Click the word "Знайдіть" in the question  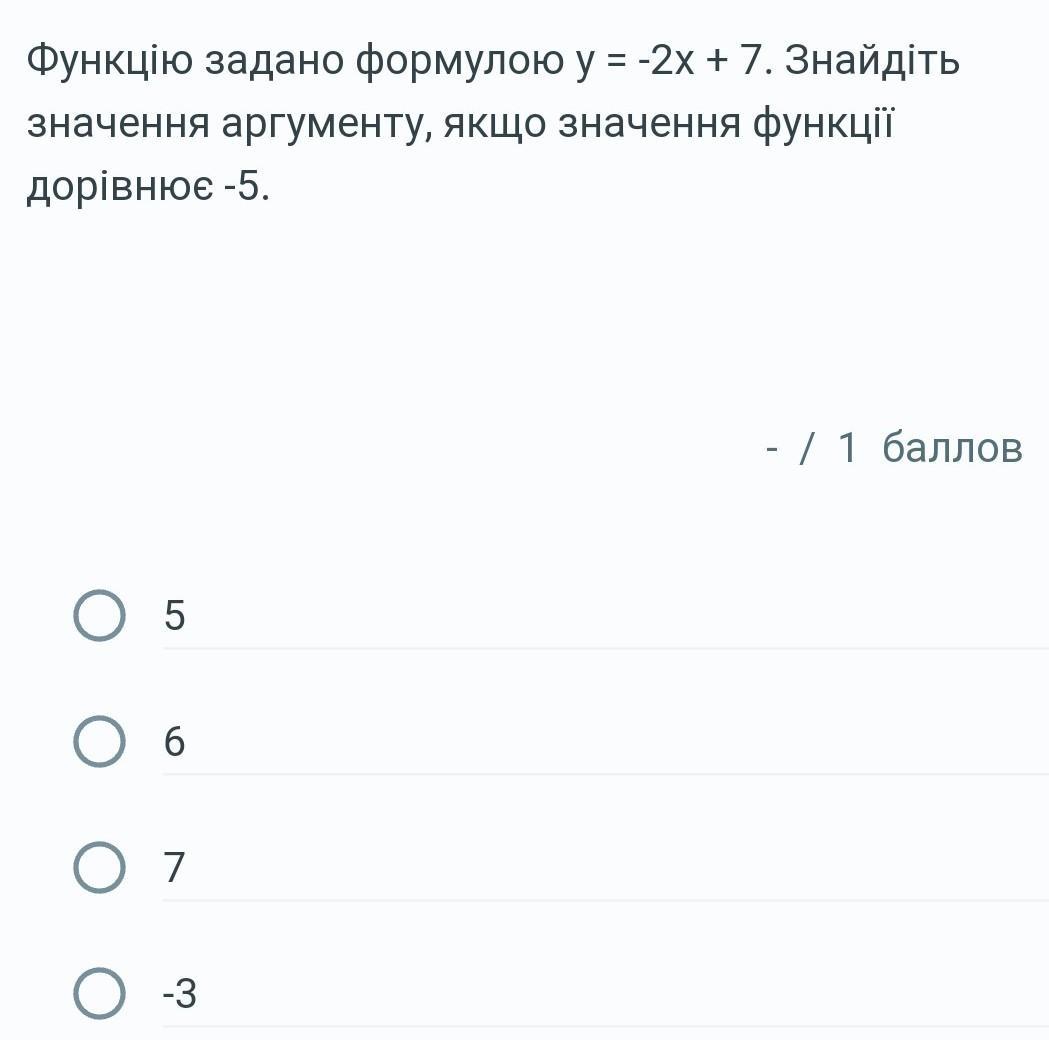point(872,61)
